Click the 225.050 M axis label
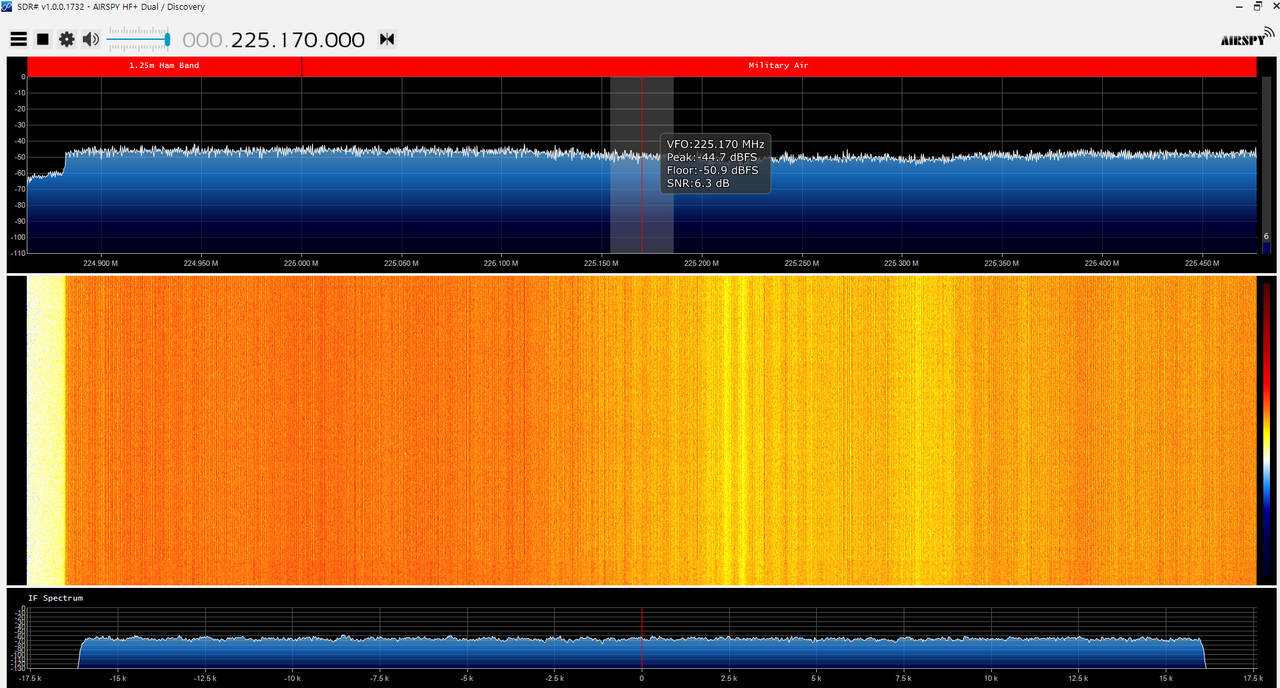This screenshot has height=688, width=1280. (401, 264)
